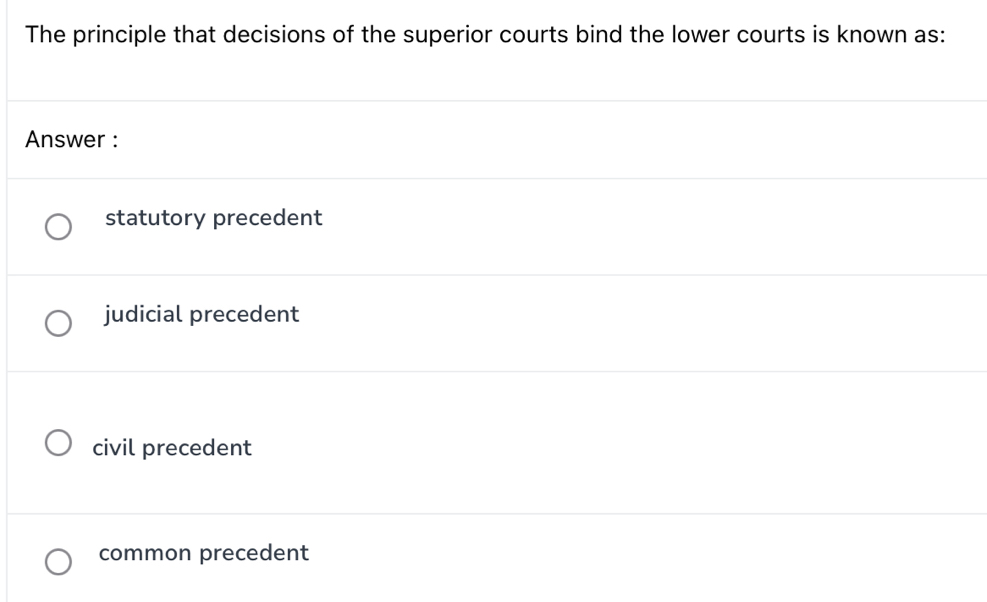This screenshot has width=987, height=602.
Task: Select the 'common precedent' radio button
Action: click(60, 562)
